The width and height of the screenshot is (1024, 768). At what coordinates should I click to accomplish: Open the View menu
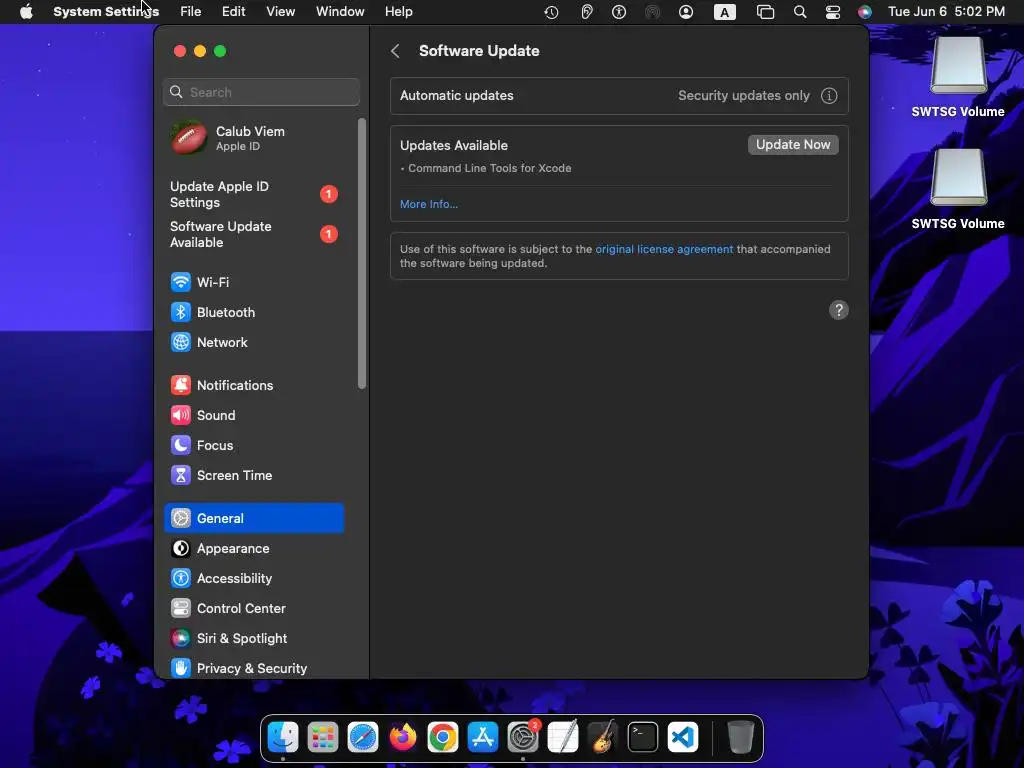[280, 12]
